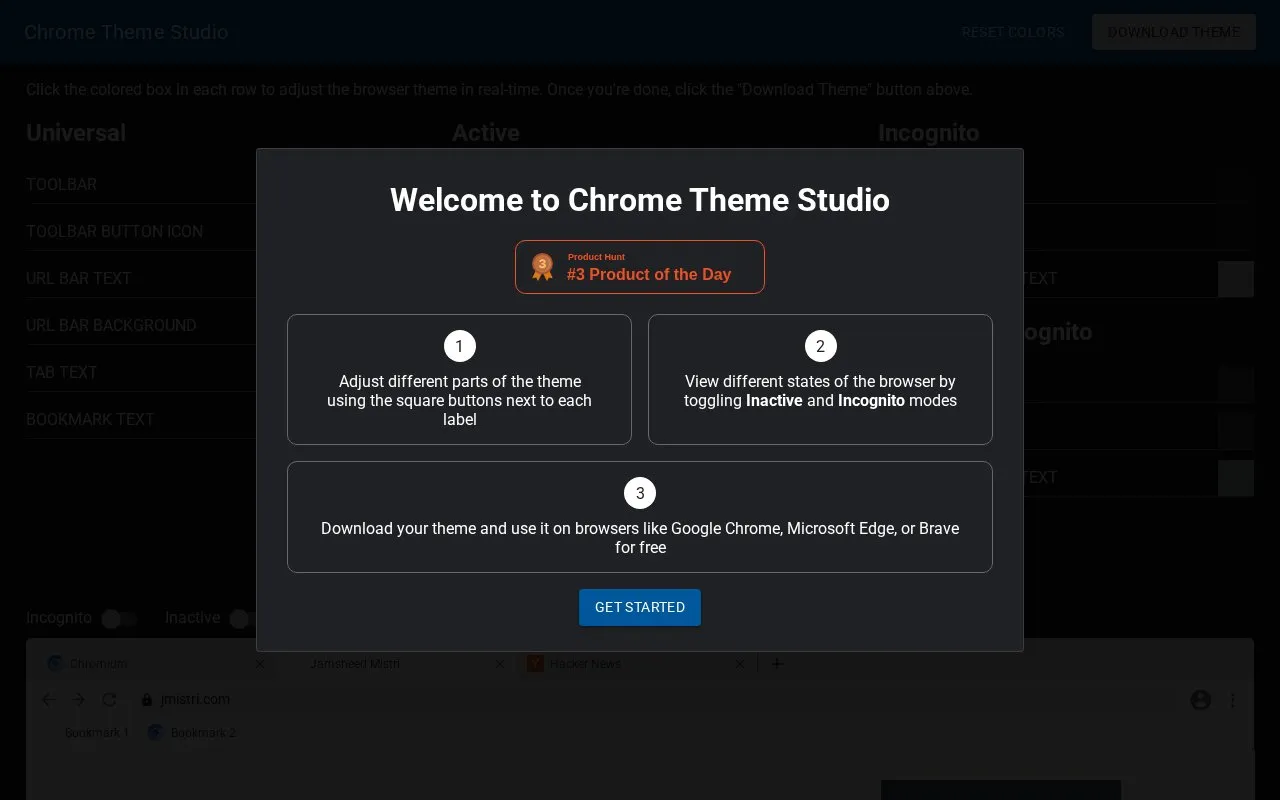Click the Chromium tab favicon
Screen dimensions: 1280x800
(55, 664)
